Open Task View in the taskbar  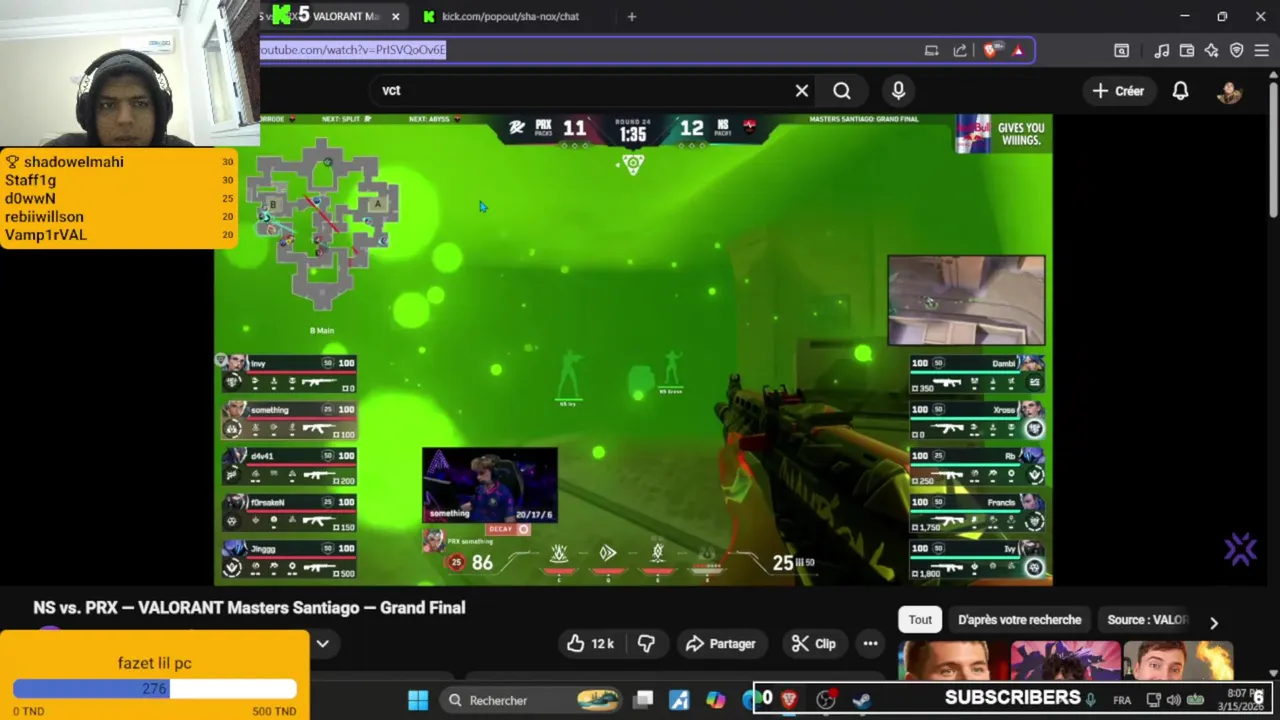[644, 700]
